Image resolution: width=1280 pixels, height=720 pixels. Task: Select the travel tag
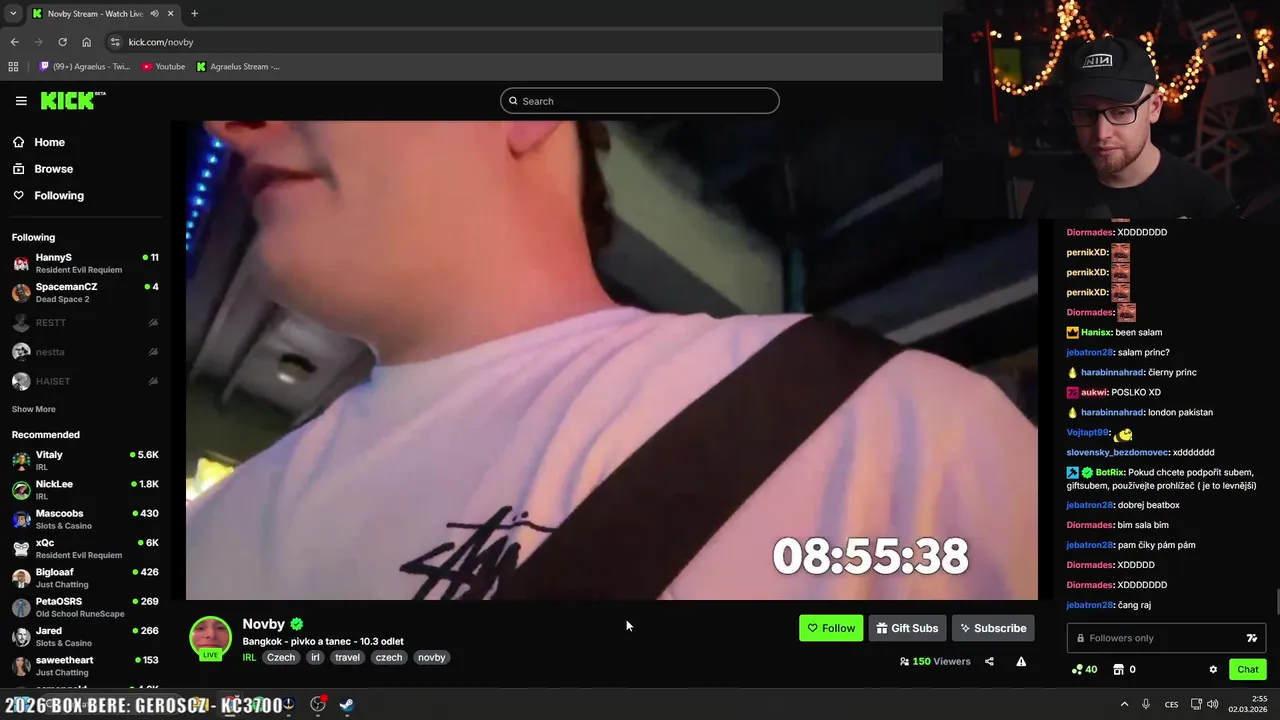tap(347, 657)
